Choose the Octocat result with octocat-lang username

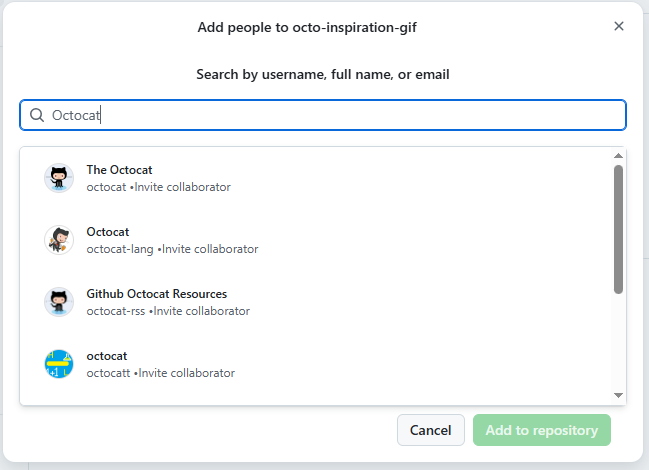pyautogui.click(x=108, y=232)
